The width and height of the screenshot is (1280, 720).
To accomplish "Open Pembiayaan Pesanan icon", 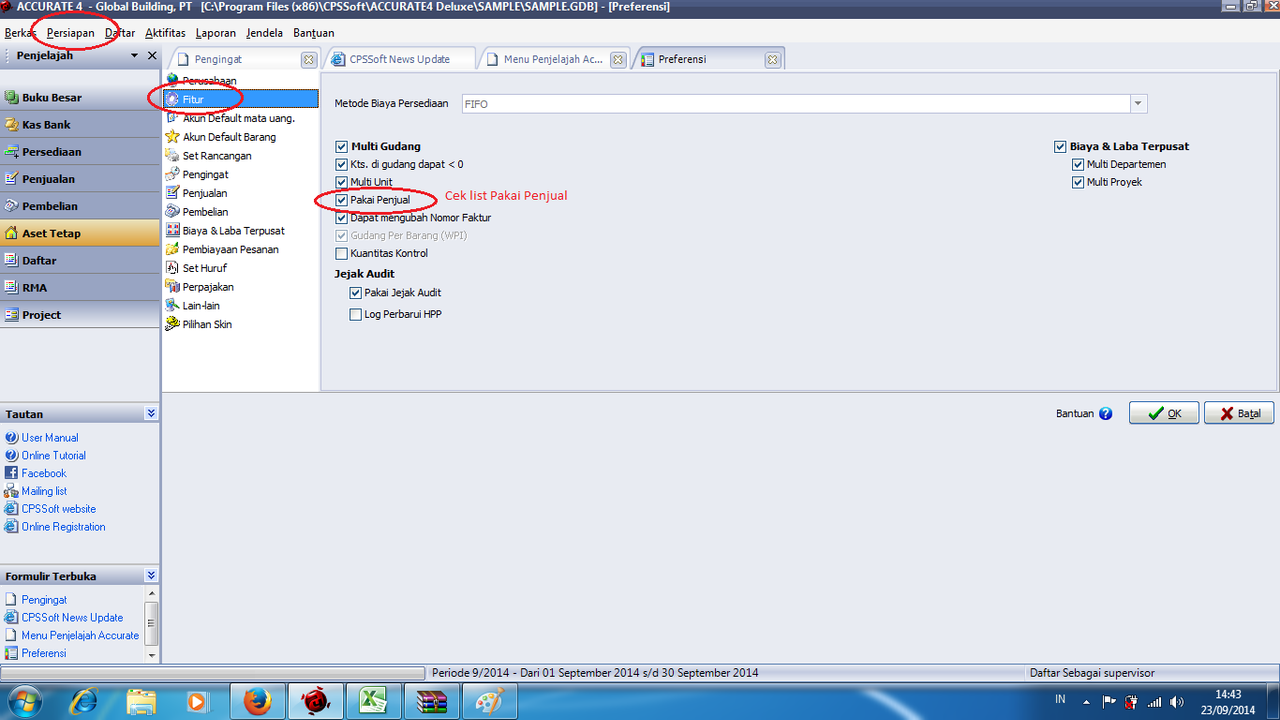I will [x=173, y=249].
